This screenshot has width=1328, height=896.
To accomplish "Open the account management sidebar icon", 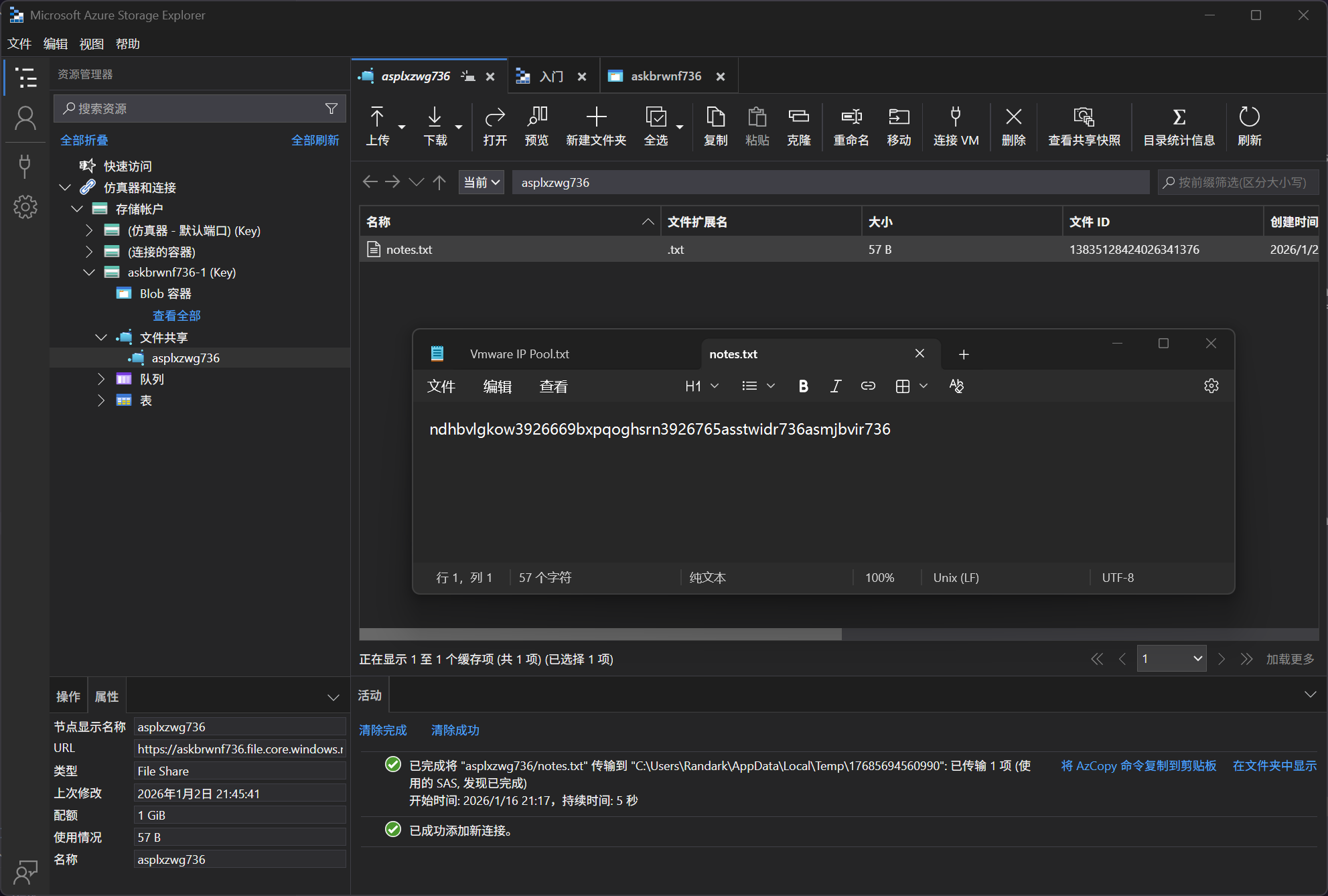I will point(25,119).
